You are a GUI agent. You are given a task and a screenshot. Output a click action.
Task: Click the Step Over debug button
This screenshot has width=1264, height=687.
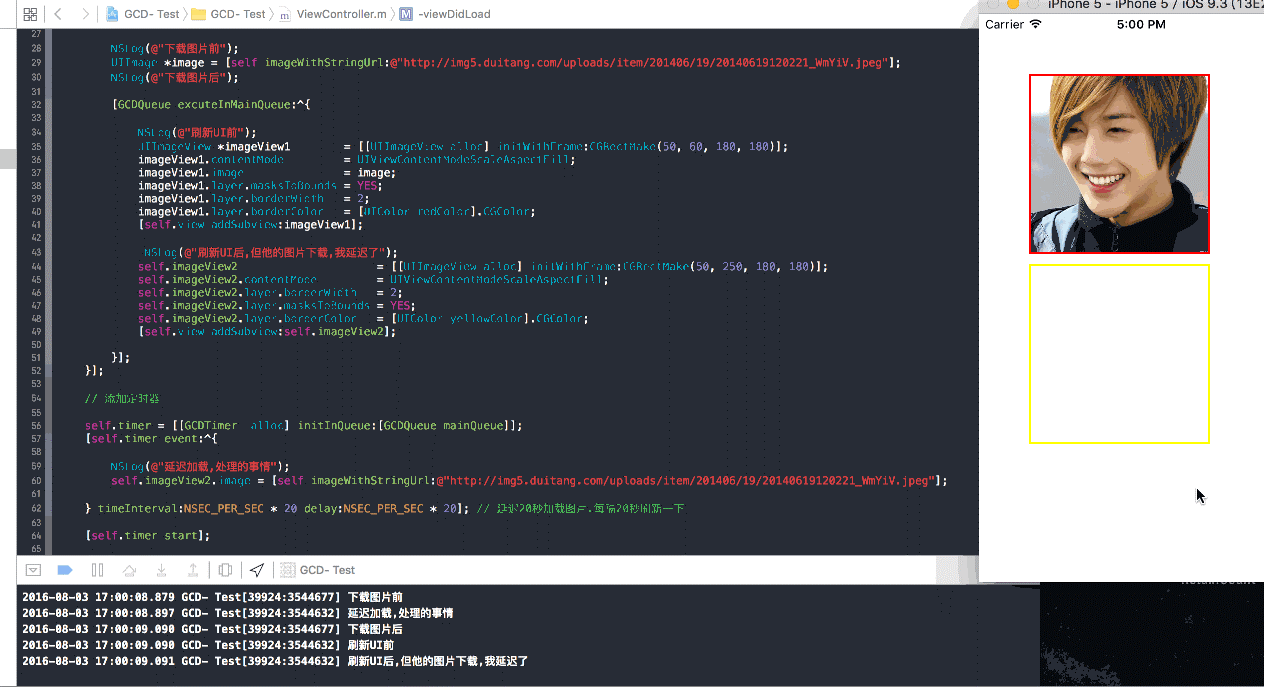tap(129, 570)
